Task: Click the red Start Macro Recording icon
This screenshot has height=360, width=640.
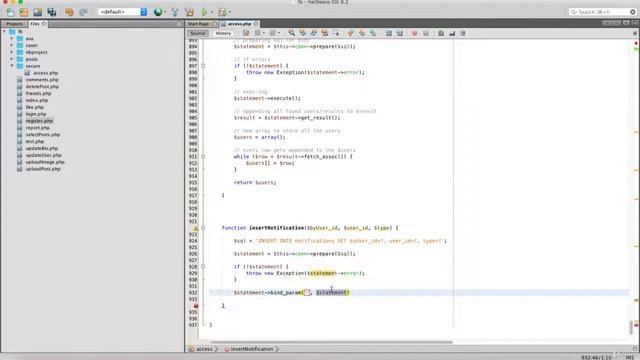Action: pyautogui.click(x=414, y=33)
